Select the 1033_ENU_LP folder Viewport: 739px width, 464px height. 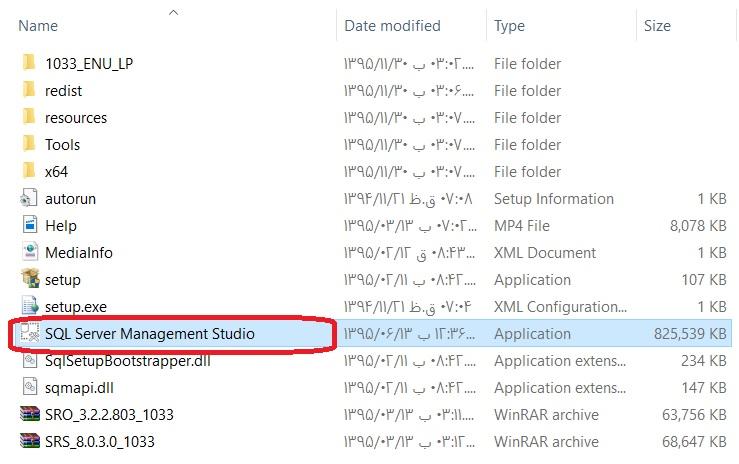88,64
